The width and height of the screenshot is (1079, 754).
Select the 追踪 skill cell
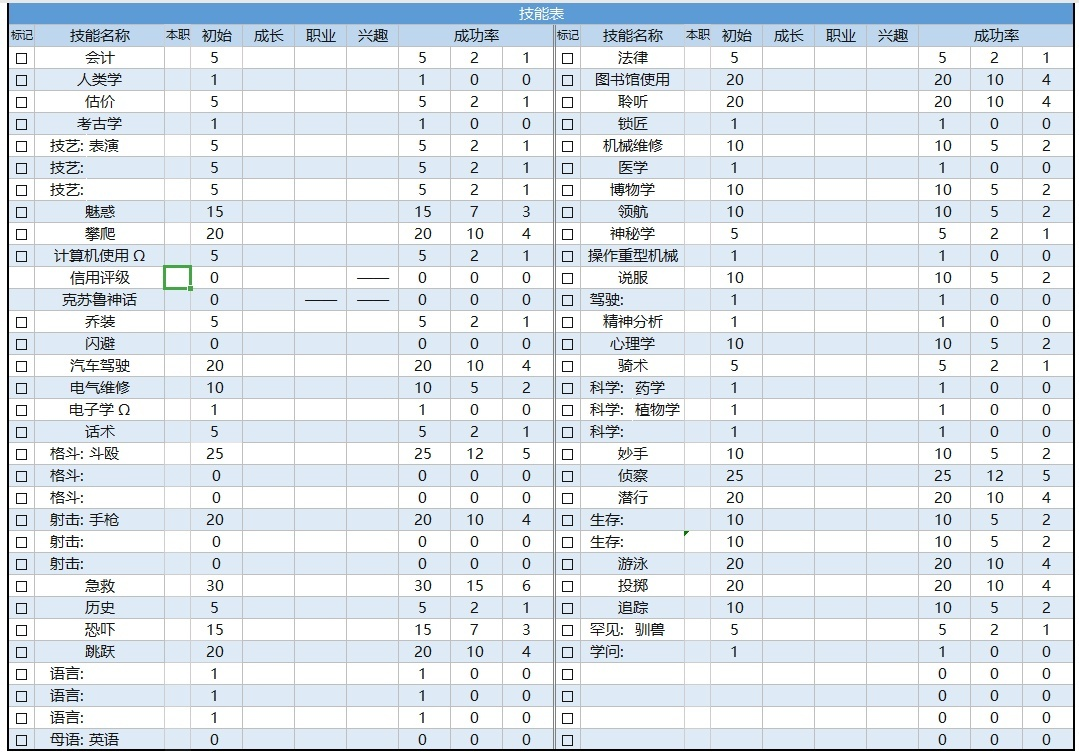(x=632, y=608)
